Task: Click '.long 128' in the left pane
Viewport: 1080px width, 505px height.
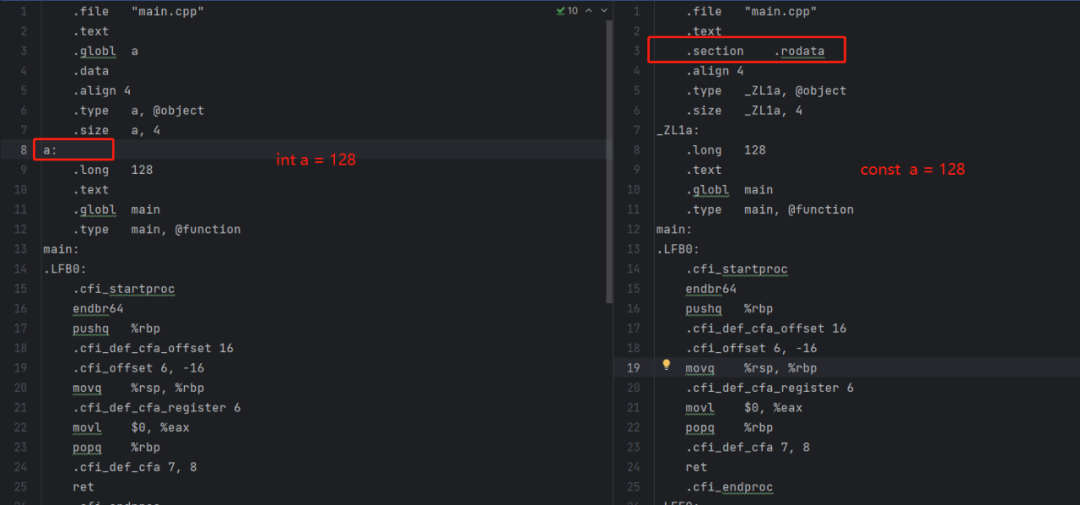Action: (x=112, y=169)
